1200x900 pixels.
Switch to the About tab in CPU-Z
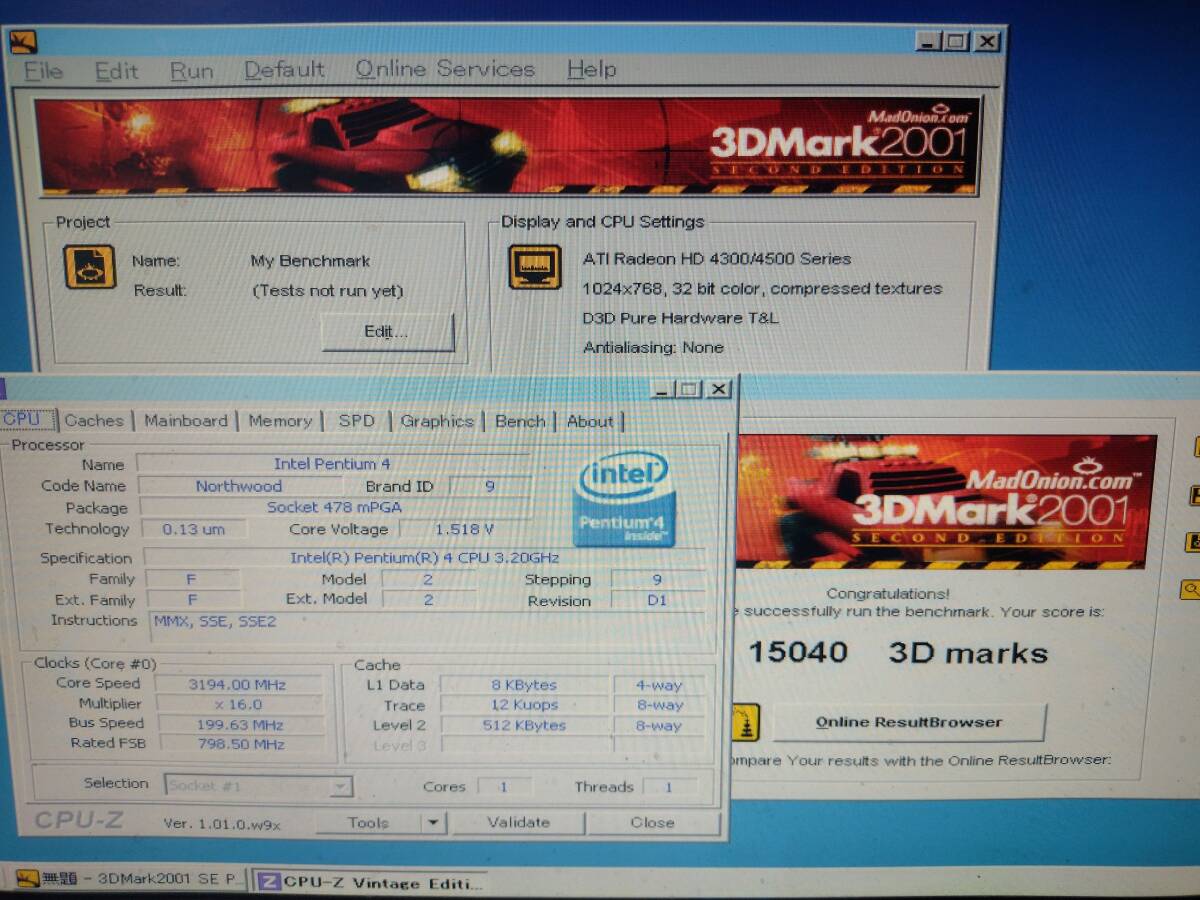[590, 421]
